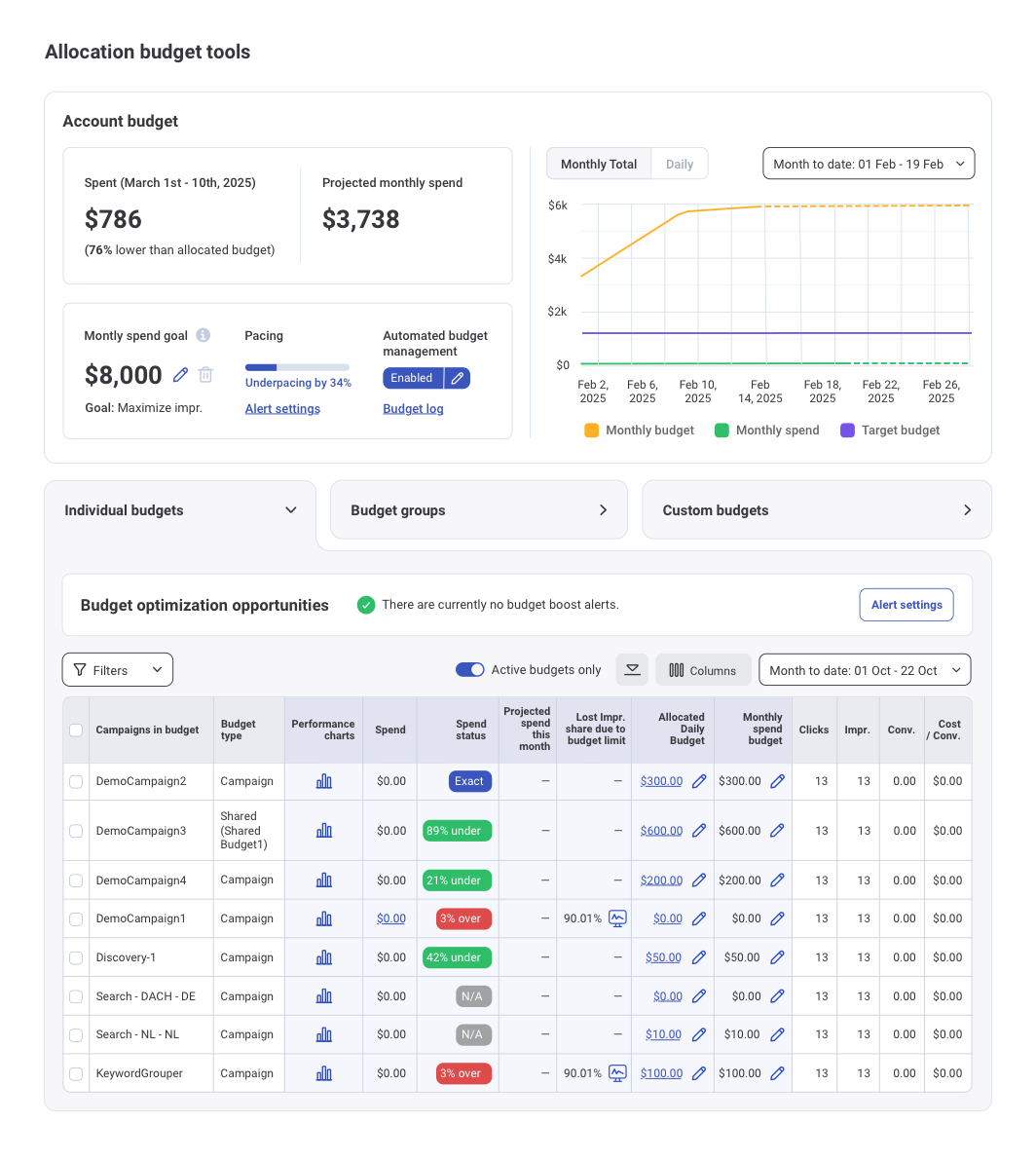Open the Month to date: 01 Feb - 19 Feb dropdown
This screenshot has height=1161, width=1036.
pos(868,163)
